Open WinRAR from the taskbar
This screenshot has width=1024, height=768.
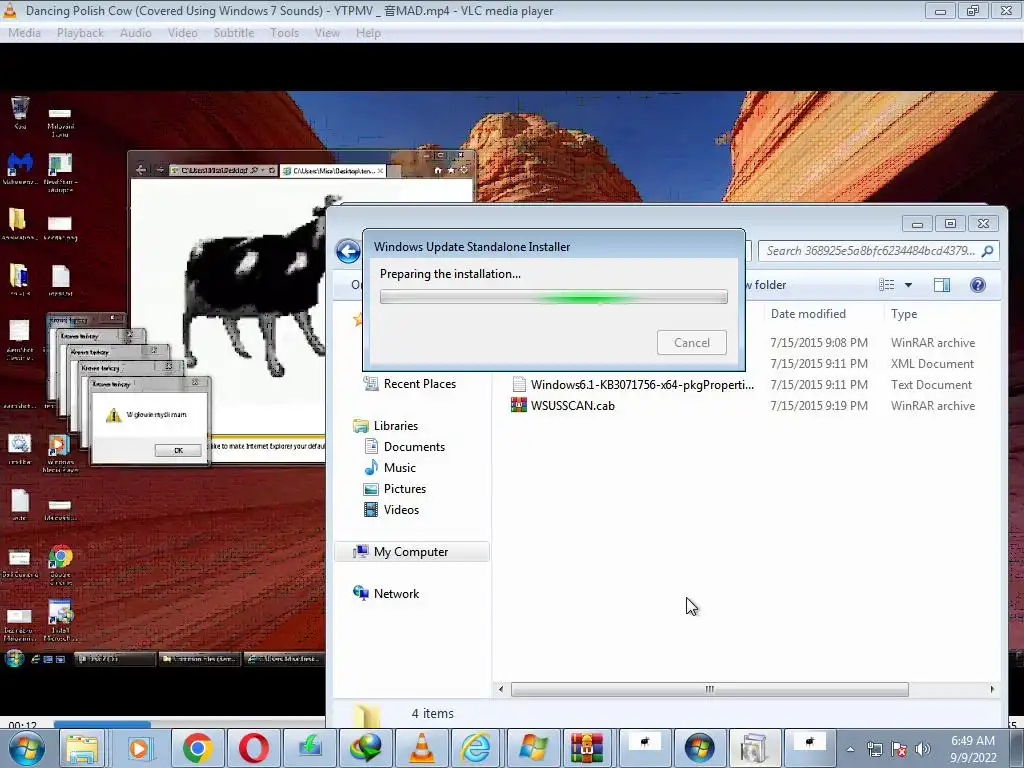tap(587, 748)
